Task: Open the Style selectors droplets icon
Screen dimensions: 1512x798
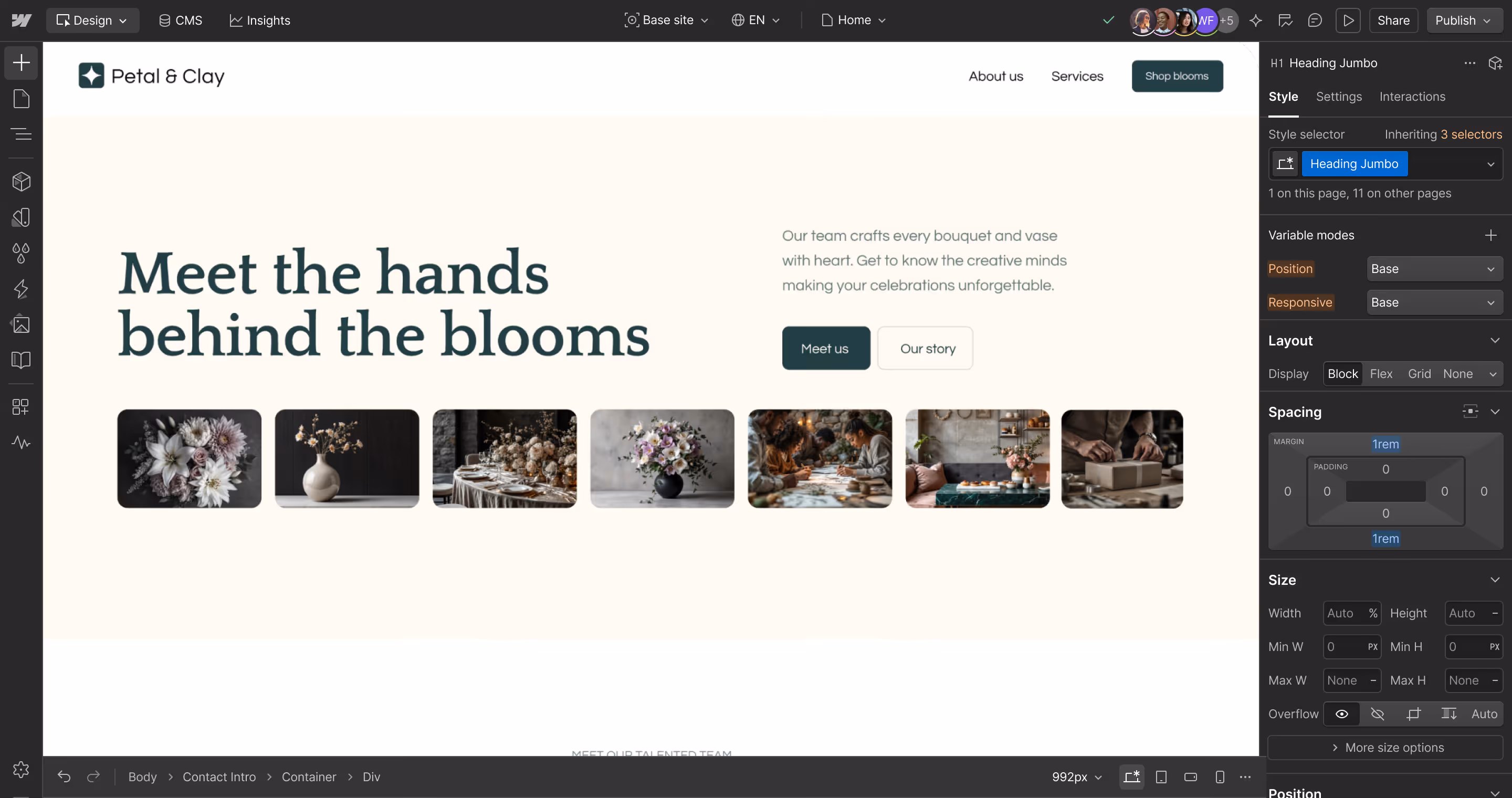Action: 21,253
